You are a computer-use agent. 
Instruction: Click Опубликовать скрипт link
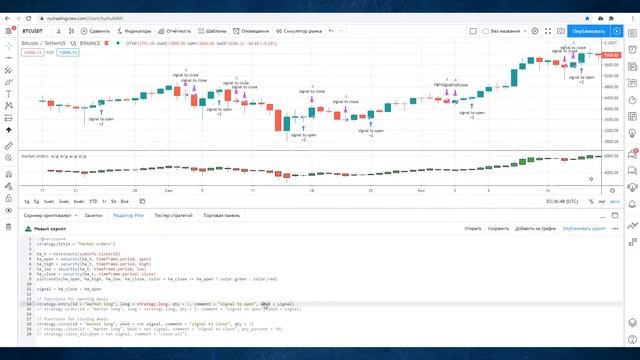(x=584, y=229)
